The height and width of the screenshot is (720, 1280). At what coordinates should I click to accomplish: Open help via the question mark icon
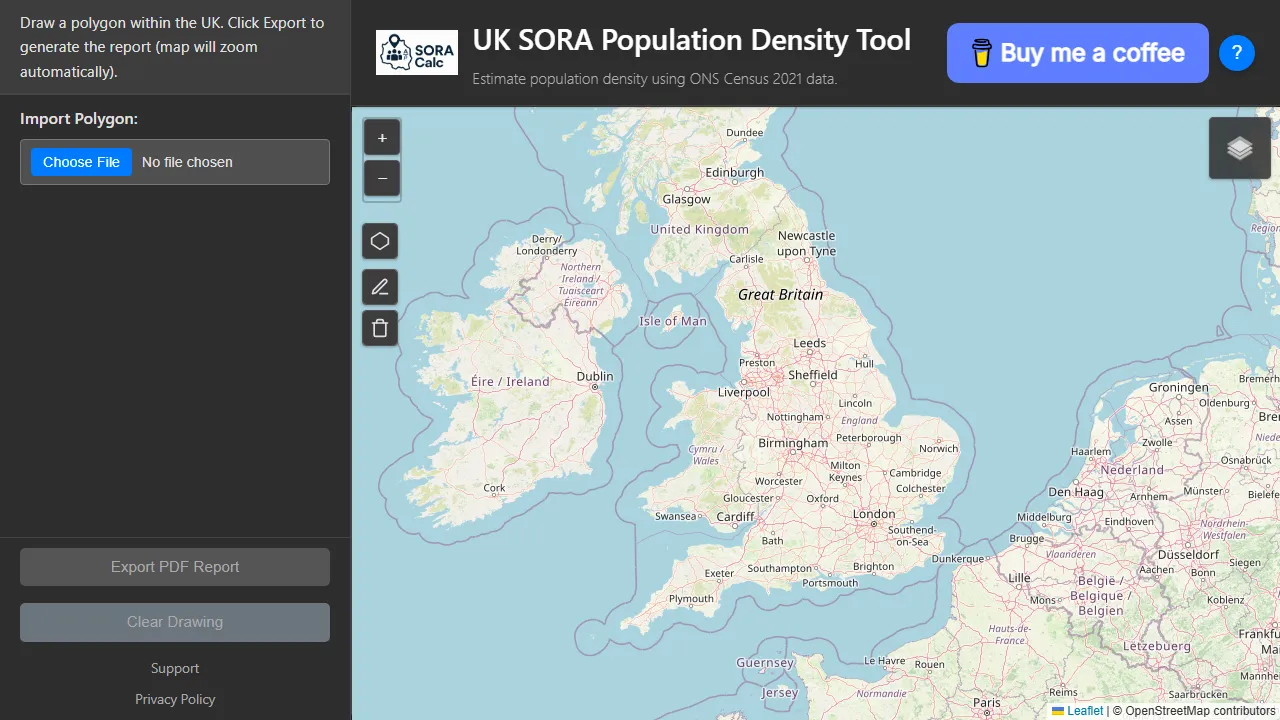point(1237,53)
